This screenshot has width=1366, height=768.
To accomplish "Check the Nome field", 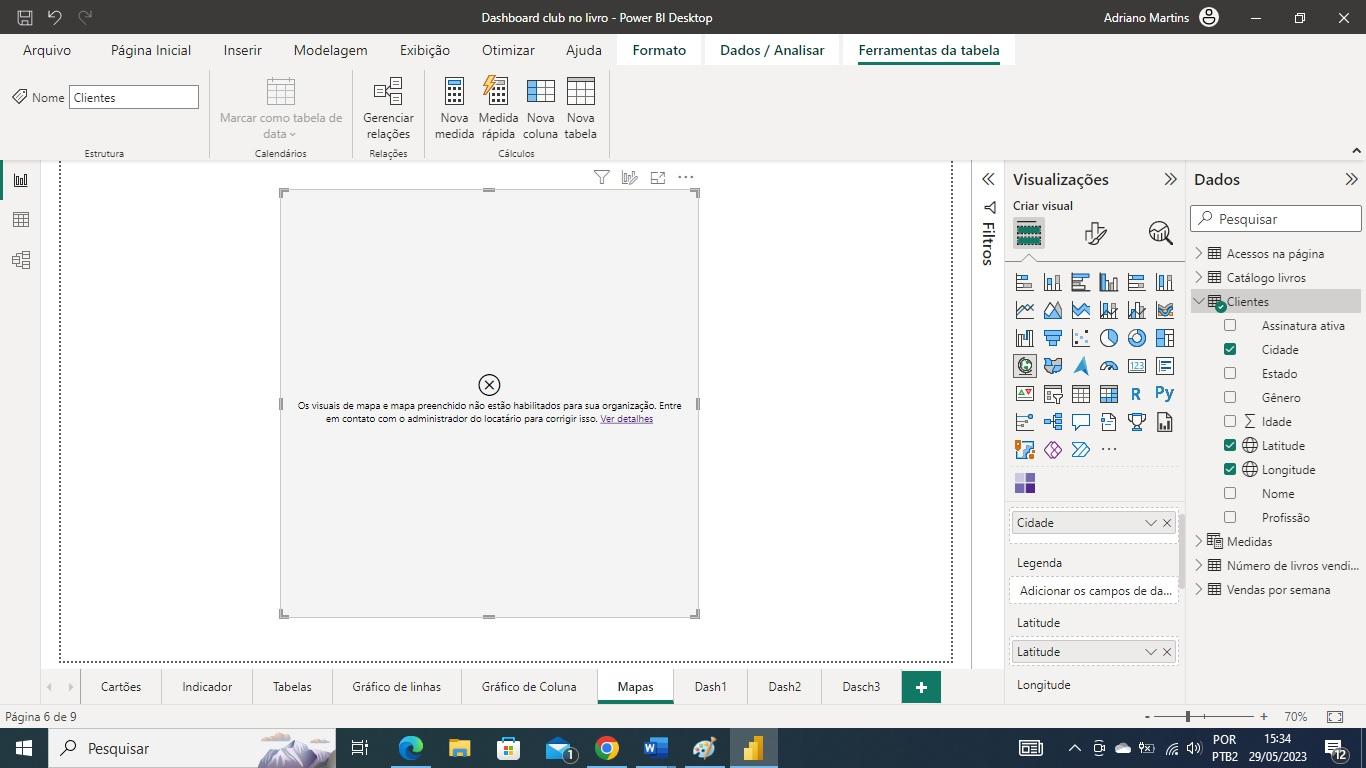I will pos(1230,493).
